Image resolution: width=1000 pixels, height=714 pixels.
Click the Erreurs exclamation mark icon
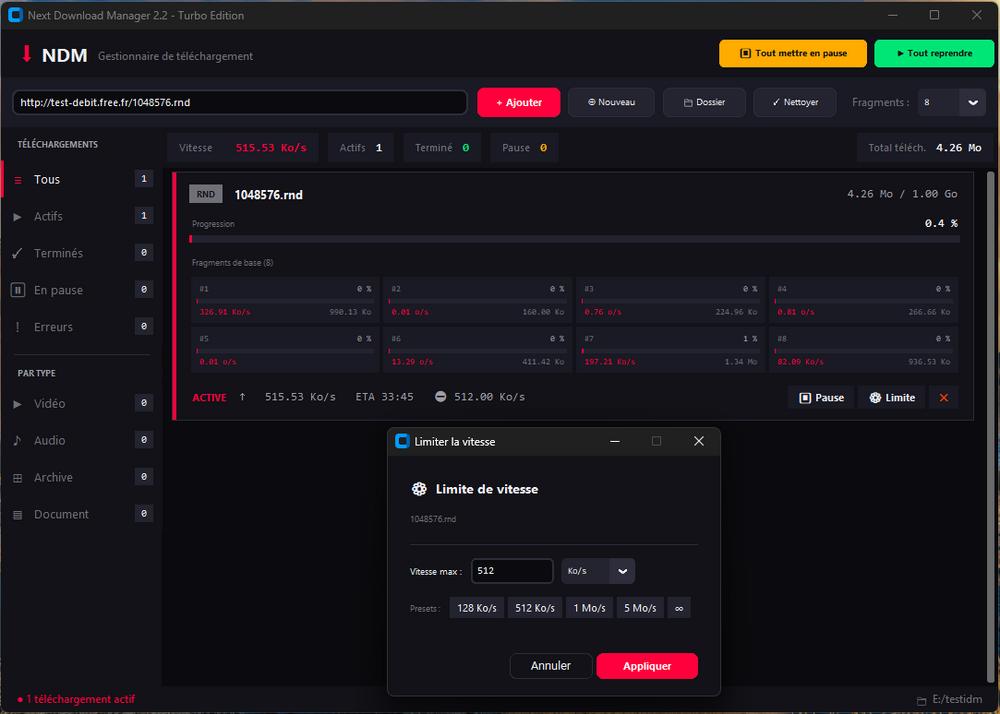click(18, 327)
